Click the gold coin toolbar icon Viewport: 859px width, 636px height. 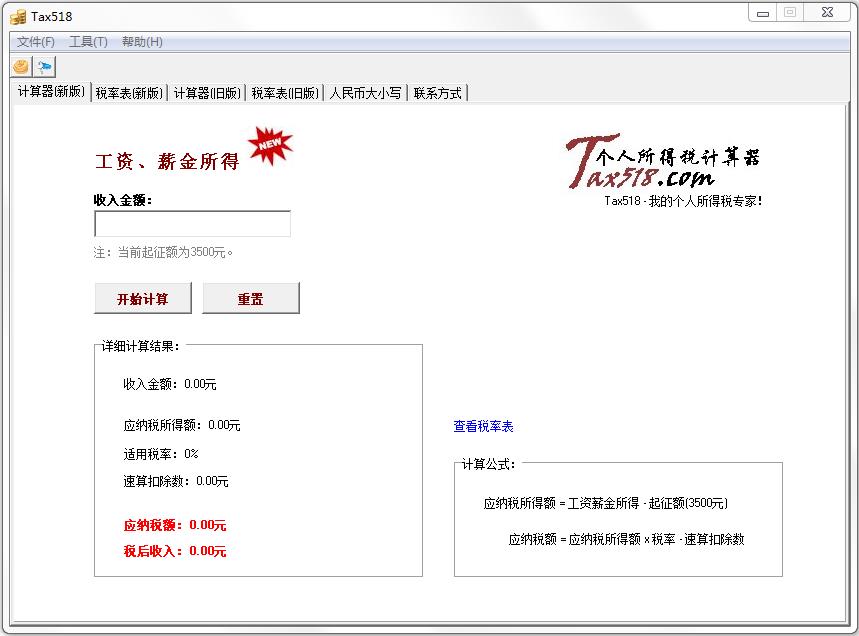click(21, 67)
